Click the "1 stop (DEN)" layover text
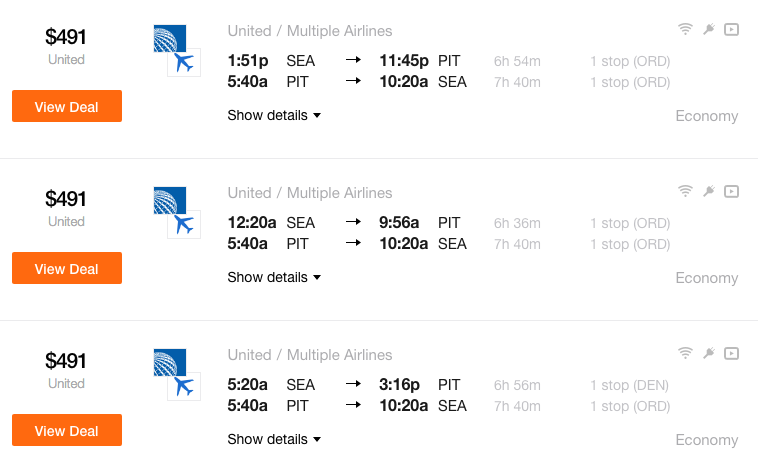This screenshot has height=469, width=758. [x=629, y=385]
